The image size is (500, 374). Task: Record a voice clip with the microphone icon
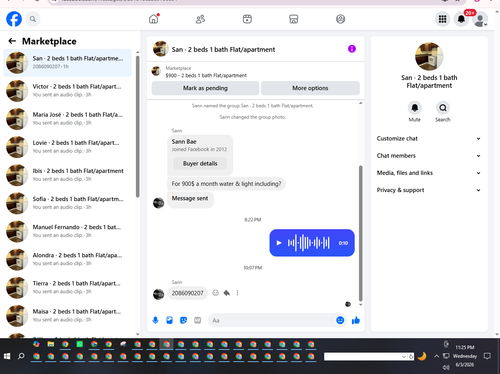[x=155, y=320]
